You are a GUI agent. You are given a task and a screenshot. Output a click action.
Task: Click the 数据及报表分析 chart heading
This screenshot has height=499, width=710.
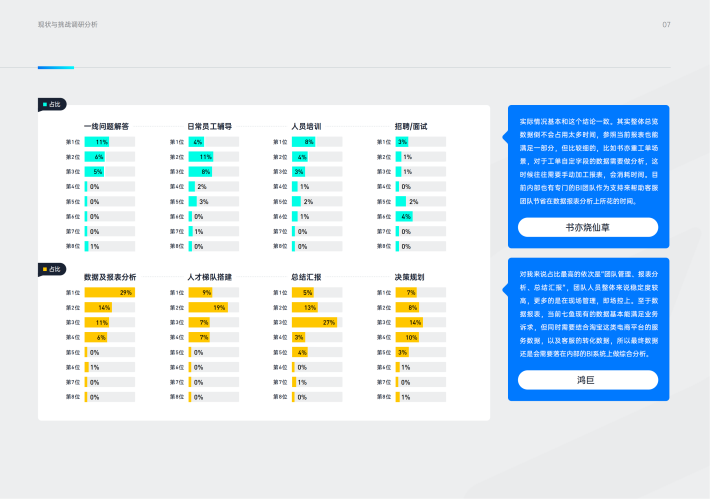tap(110, 277)
